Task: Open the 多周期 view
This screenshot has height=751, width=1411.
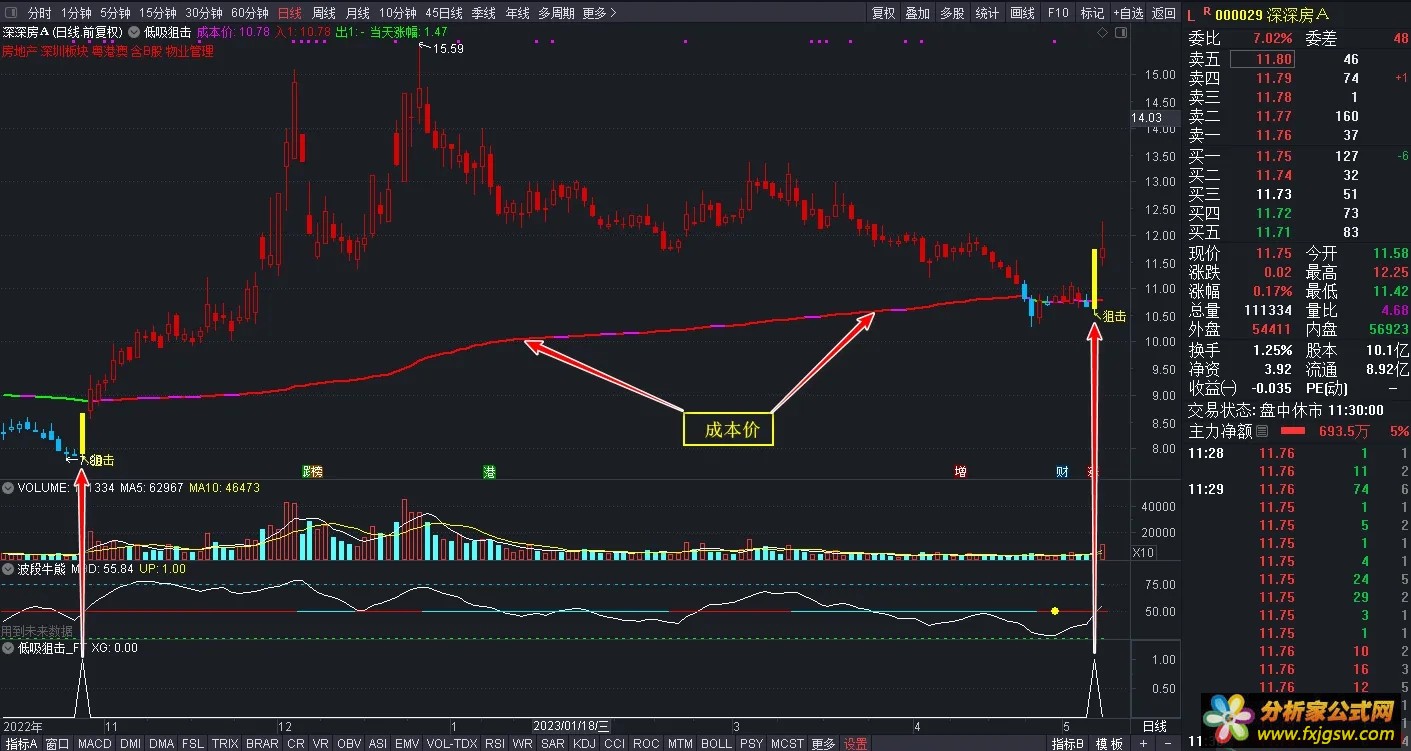Action: 556,13
